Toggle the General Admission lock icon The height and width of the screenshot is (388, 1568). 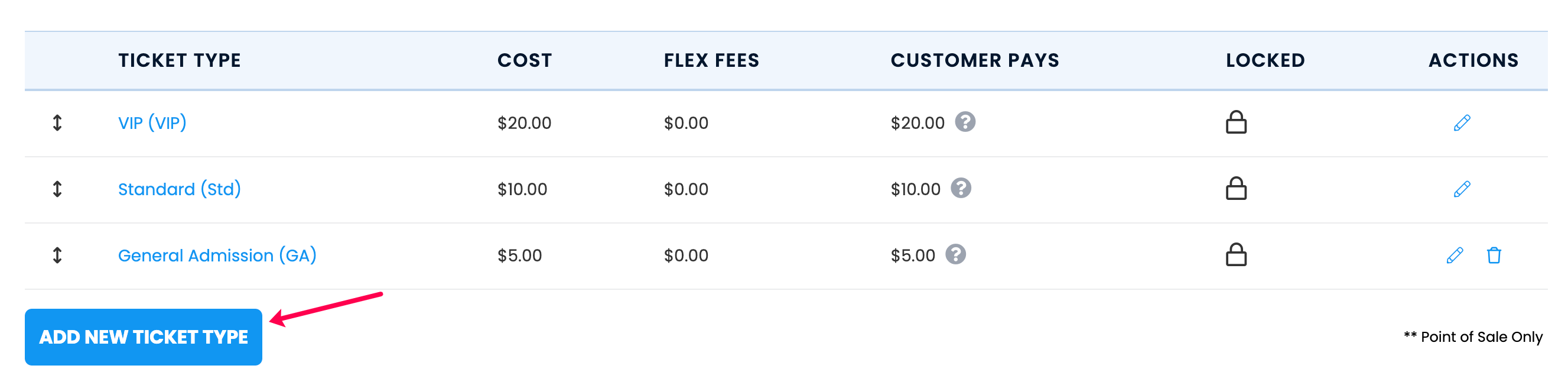pyautogui.click(x=1235, y=255)
